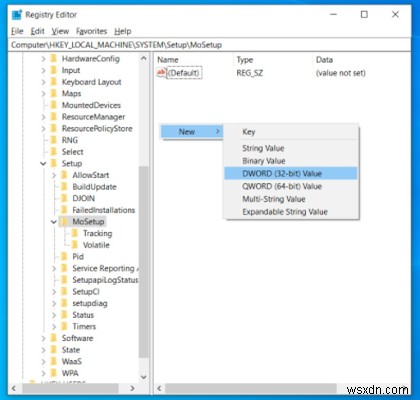The height and width of the screenshot is (400, 420).
Task: Select the Tracking folder icon
Action: 75,233
